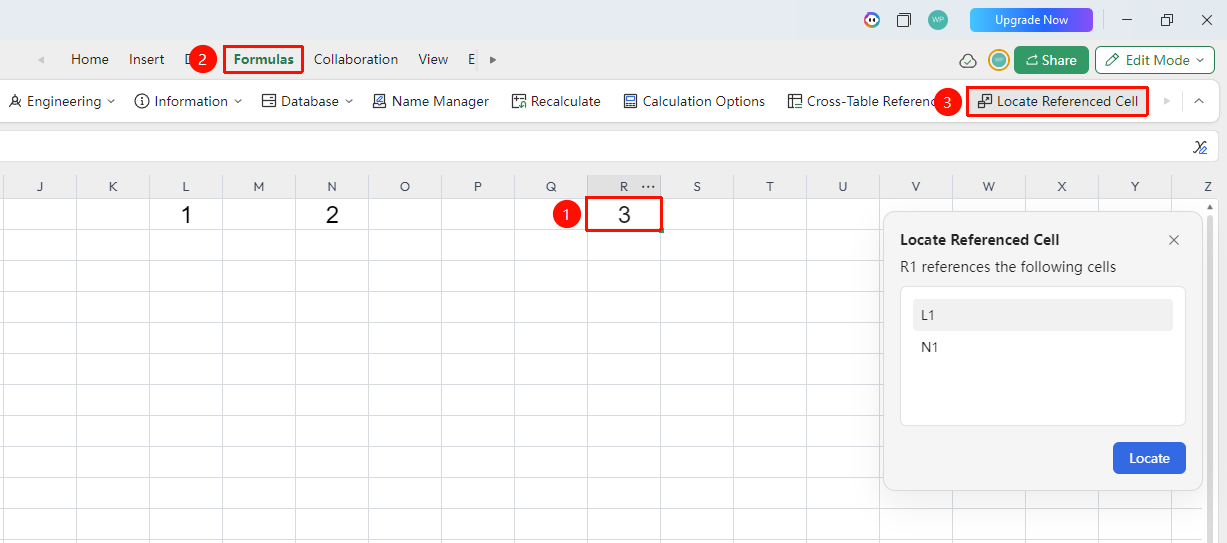Image resolution: width=1227 pixels, height=543 pixels.
Task: Close the Locate Referenced Cell panel
Action: (x=1174, y=240)
